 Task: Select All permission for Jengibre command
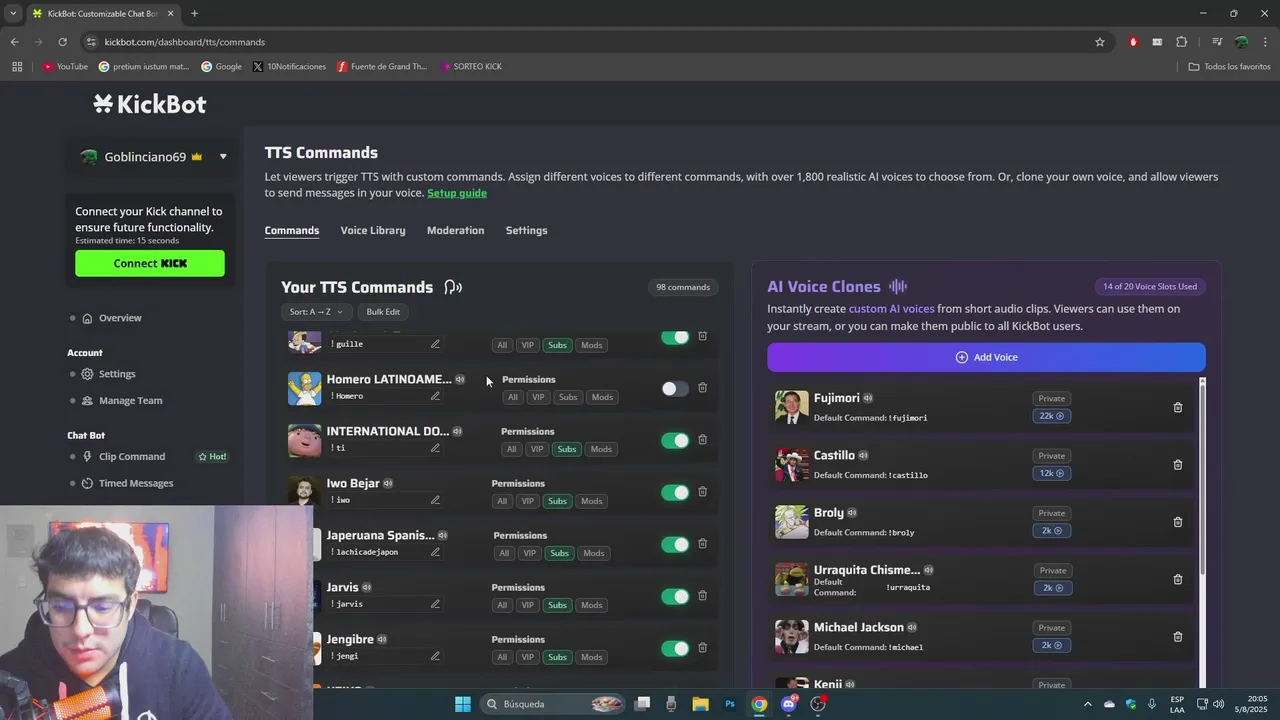502,657
